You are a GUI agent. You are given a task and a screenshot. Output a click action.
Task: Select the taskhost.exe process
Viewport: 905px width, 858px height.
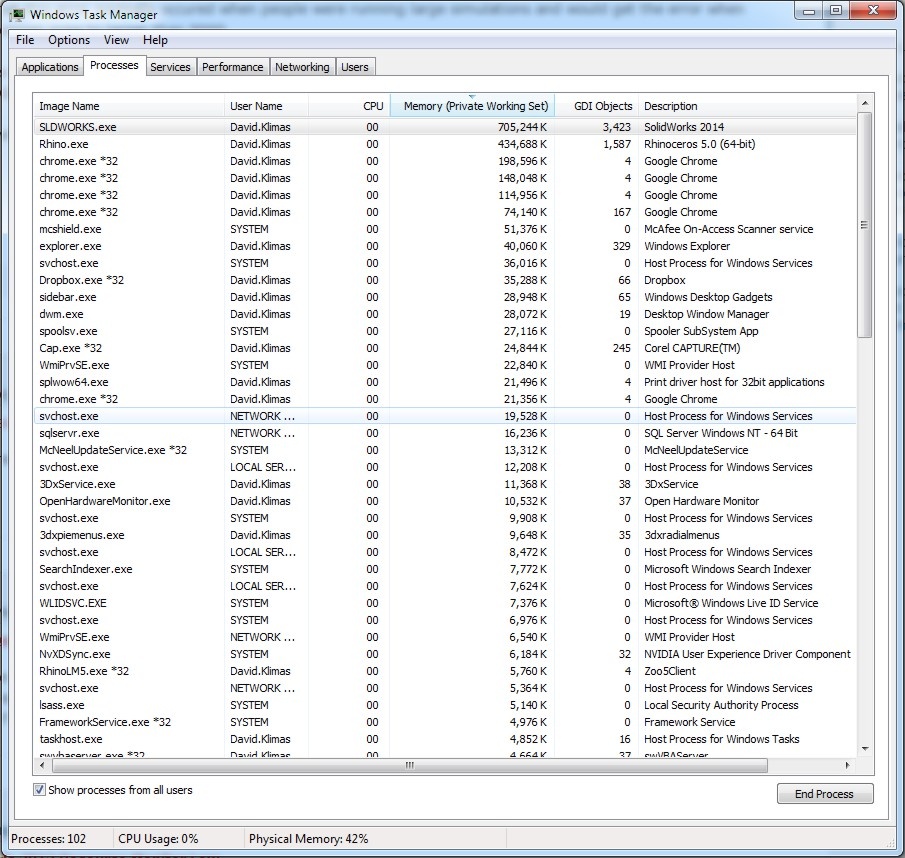tap(445, 739)
